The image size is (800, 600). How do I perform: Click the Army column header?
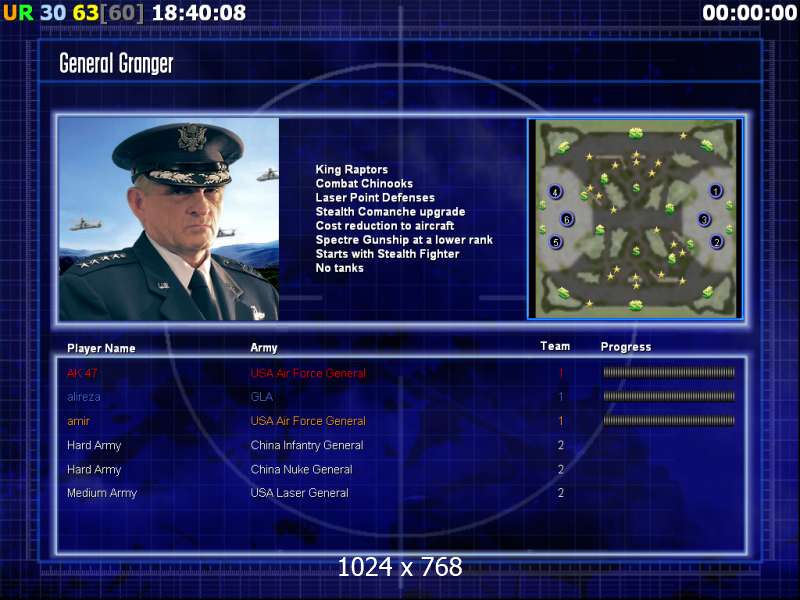pos(264,348)
